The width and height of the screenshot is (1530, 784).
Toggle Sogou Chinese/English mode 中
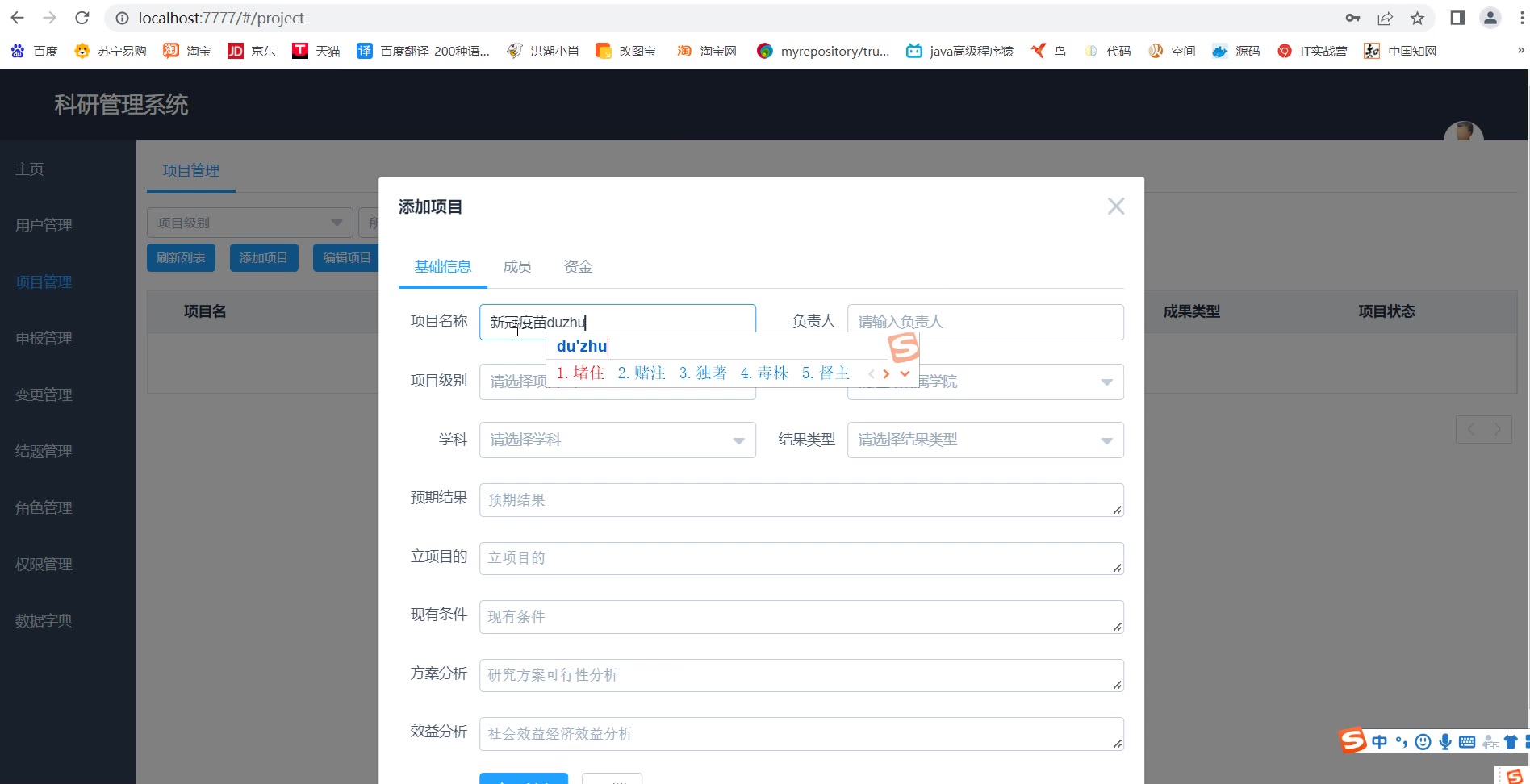[1379, 741]
